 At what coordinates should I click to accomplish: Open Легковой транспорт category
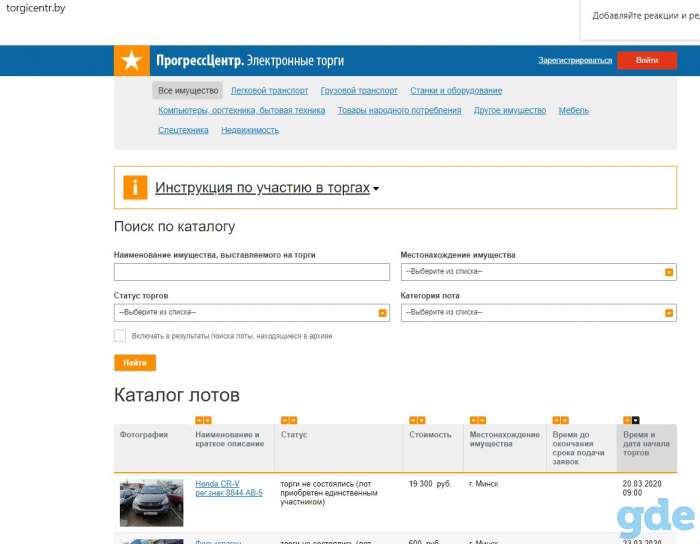[x=269, y=91]
